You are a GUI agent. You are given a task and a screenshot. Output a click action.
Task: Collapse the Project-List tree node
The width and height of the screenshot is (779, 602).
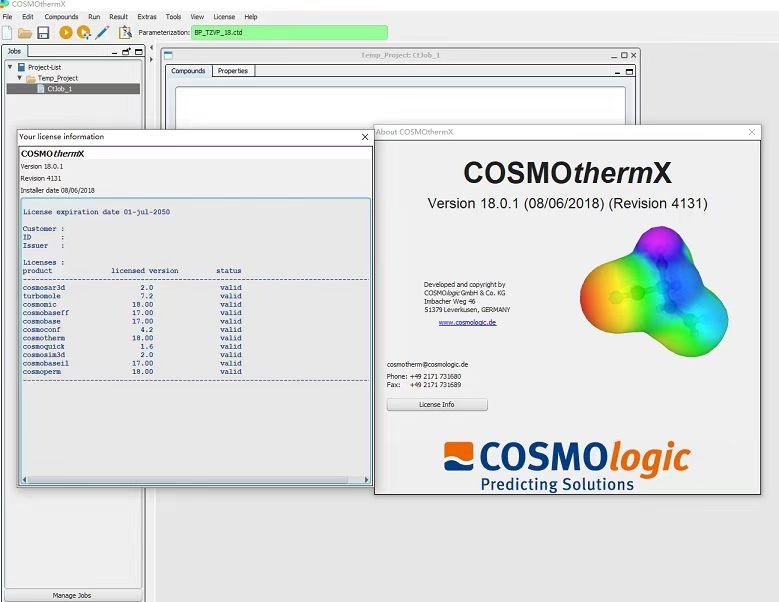click(10, 67)
